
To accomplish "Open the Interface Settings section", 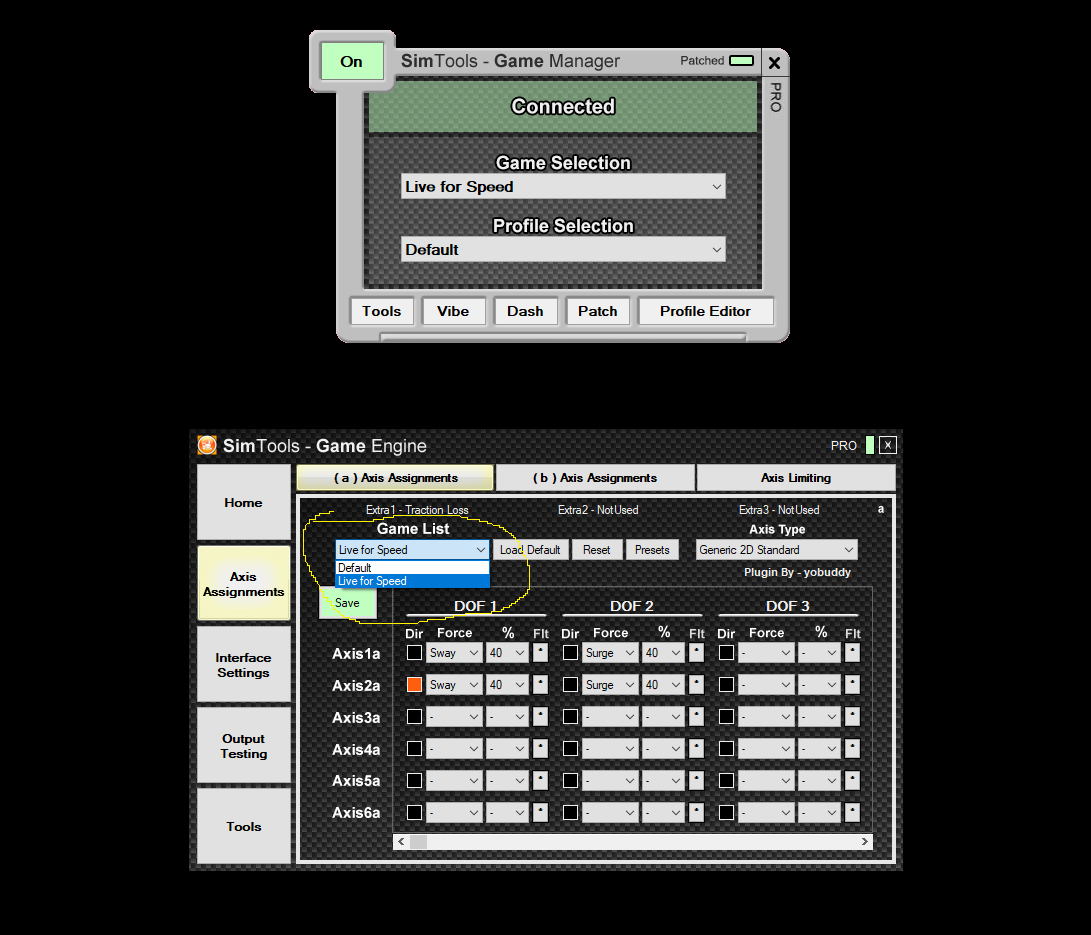I will [x=243, y=665].
